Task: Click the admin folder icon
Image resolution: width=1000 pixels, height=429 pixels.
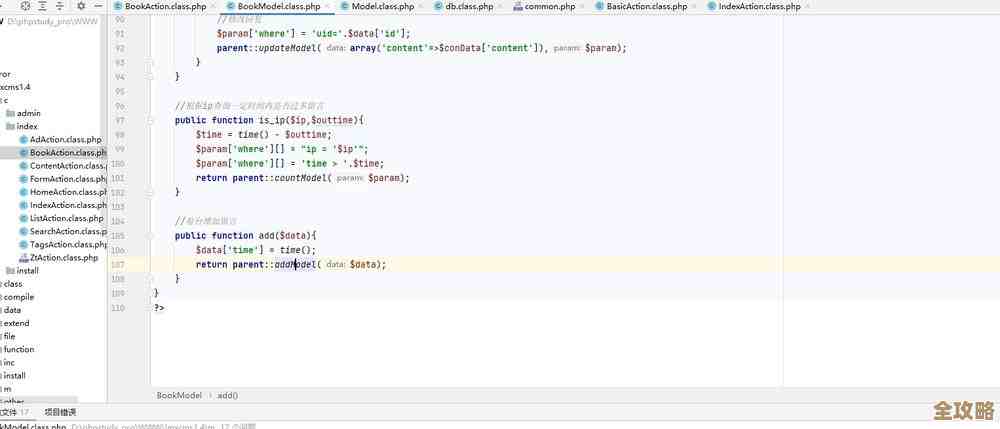Action: (x=9, y=114)
